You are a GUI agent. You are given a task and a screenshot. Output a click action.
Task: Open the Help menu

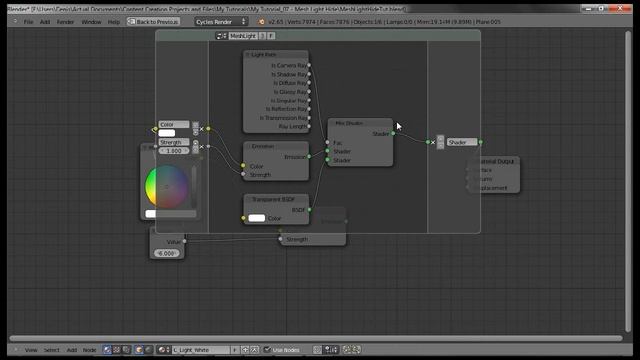114,22
